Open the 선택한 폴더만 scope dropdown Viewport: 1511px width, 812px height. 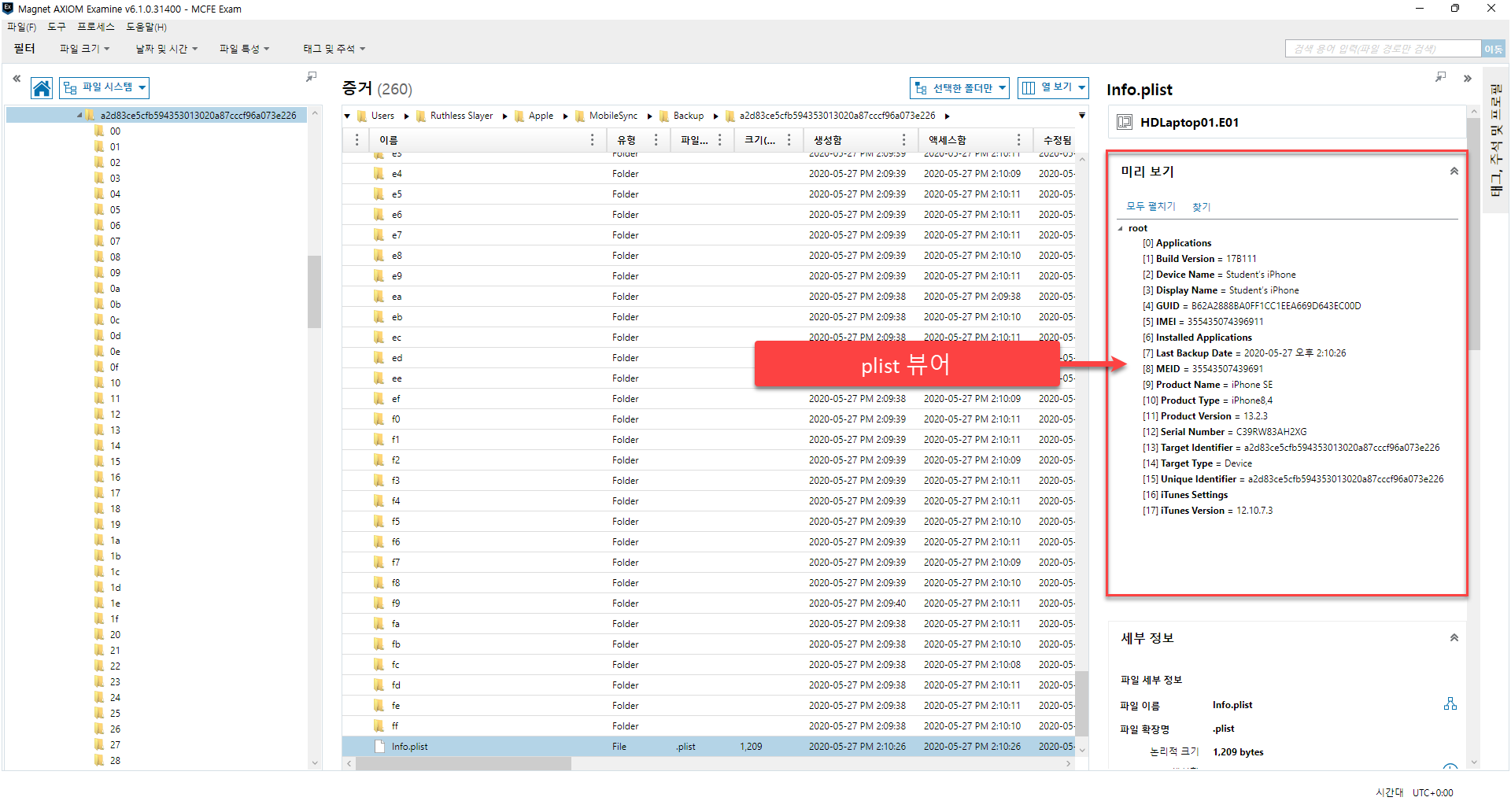959,88
